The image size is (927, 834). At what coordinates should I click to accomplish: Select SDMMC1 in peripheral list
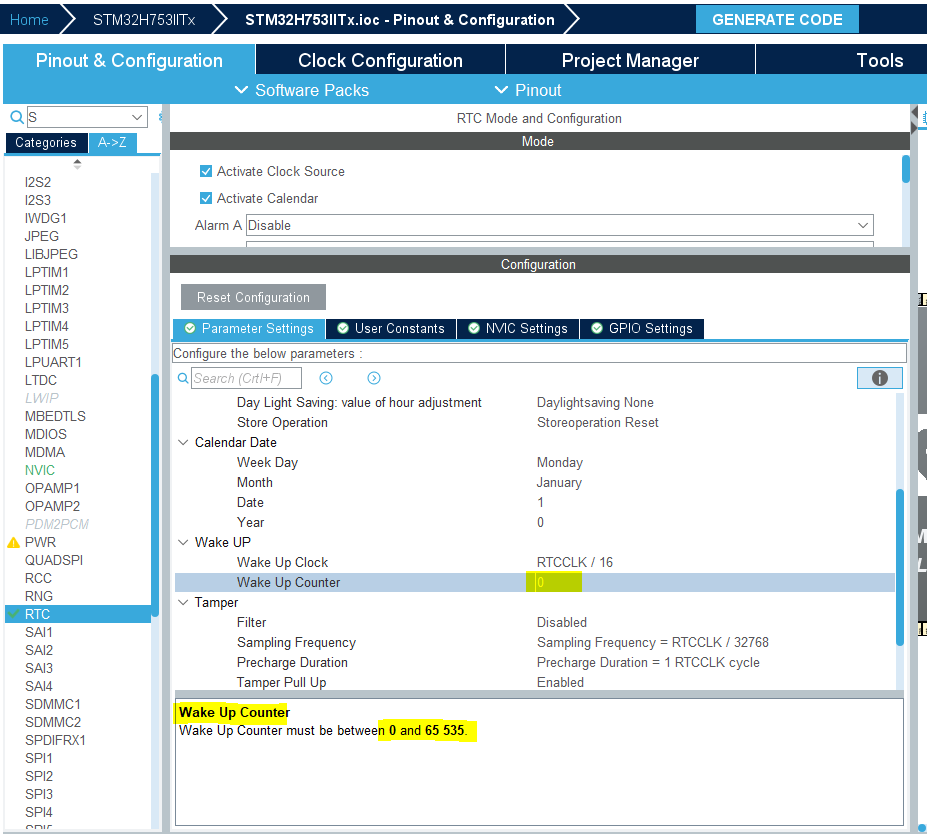click(x=53, y=705)
